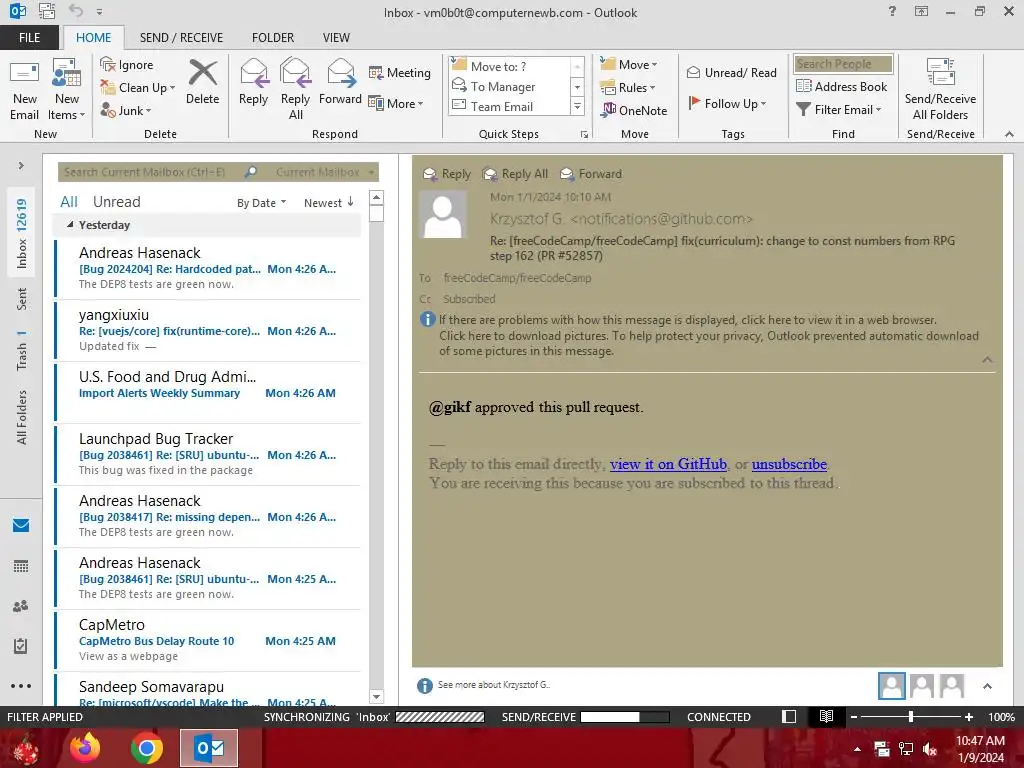1024x768 pixels.
Task: Toggle Unread/Read status
Action: (731, 72)
